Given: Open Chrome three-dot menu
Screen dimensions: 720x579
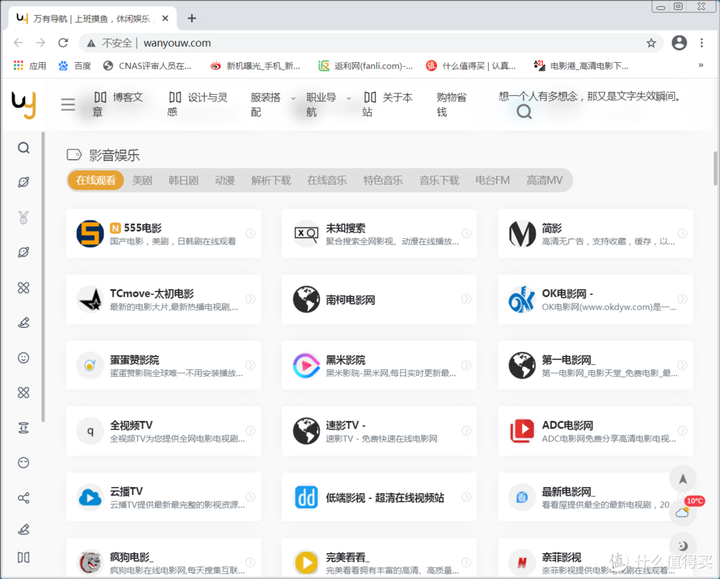Looking at the screenshot, I should click(702, 43).
